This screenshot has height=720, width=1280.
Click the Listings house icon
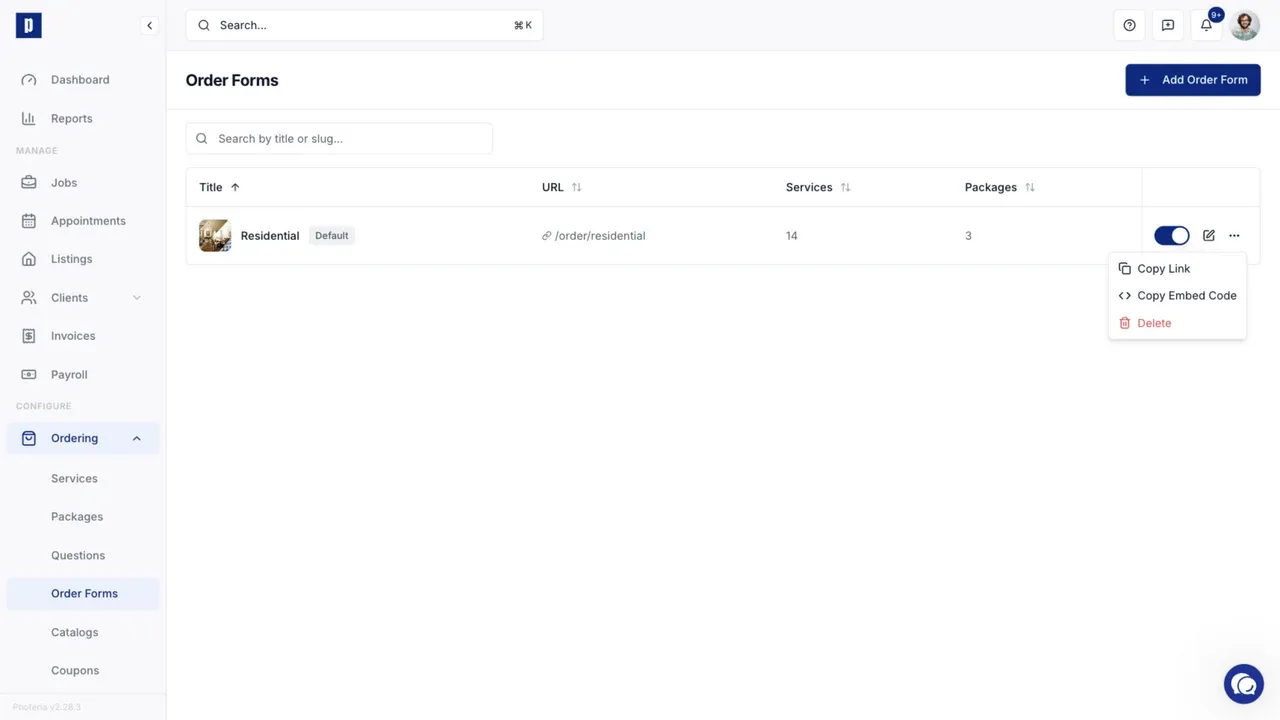[29, 259]
